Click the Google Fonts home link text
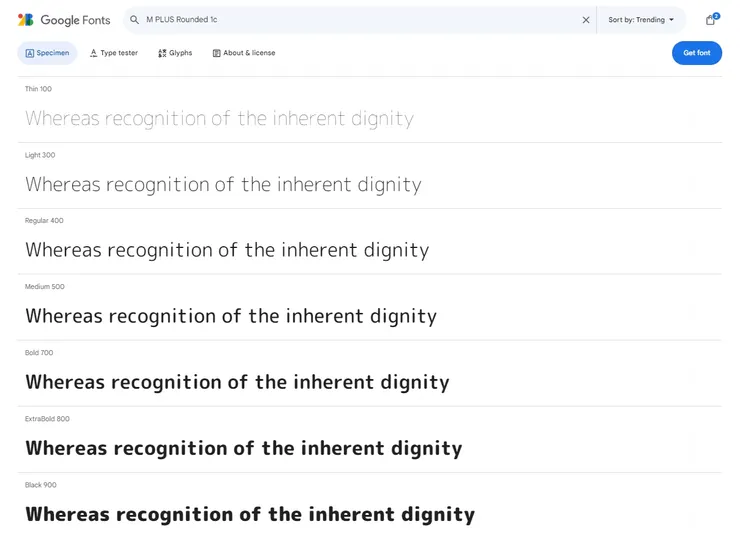Screen dimensions: 740x537 point(76,20)
